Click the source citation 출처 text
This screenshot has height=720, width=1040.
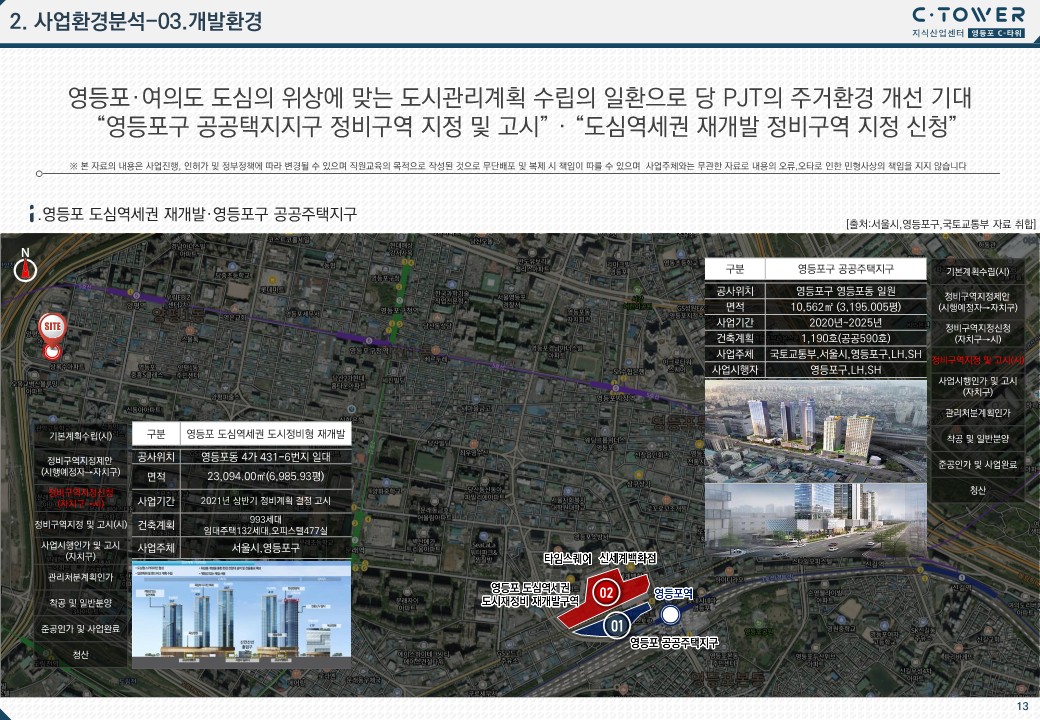pyautogui.click(x=939, y=224)
